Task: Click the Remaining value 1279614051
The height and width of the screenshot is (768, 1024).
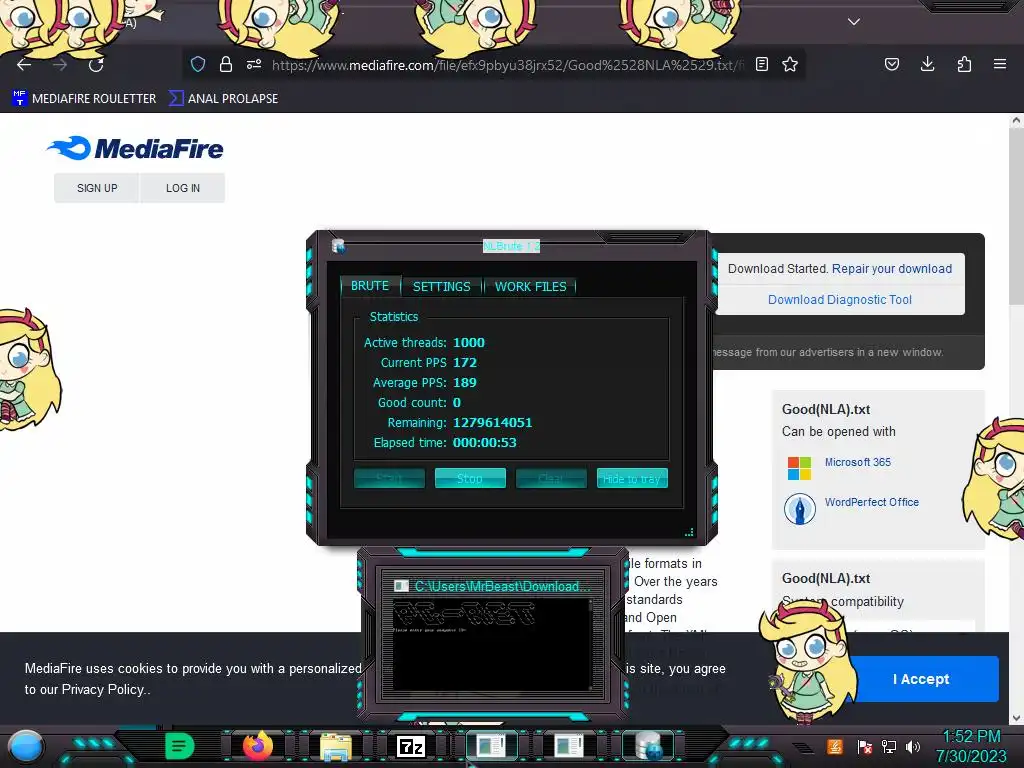Action: pyautogui.click(x=492, y=423)
